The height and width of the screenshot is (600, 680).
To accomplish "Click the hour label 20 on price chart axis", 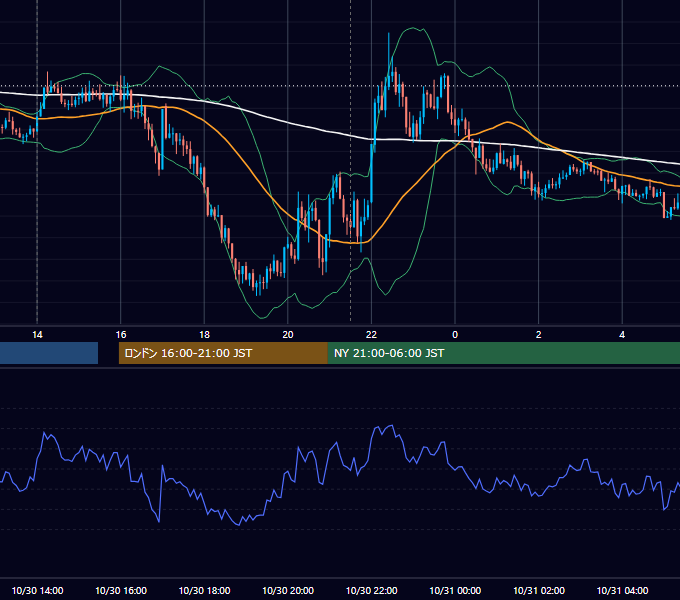I will (288, 335).
